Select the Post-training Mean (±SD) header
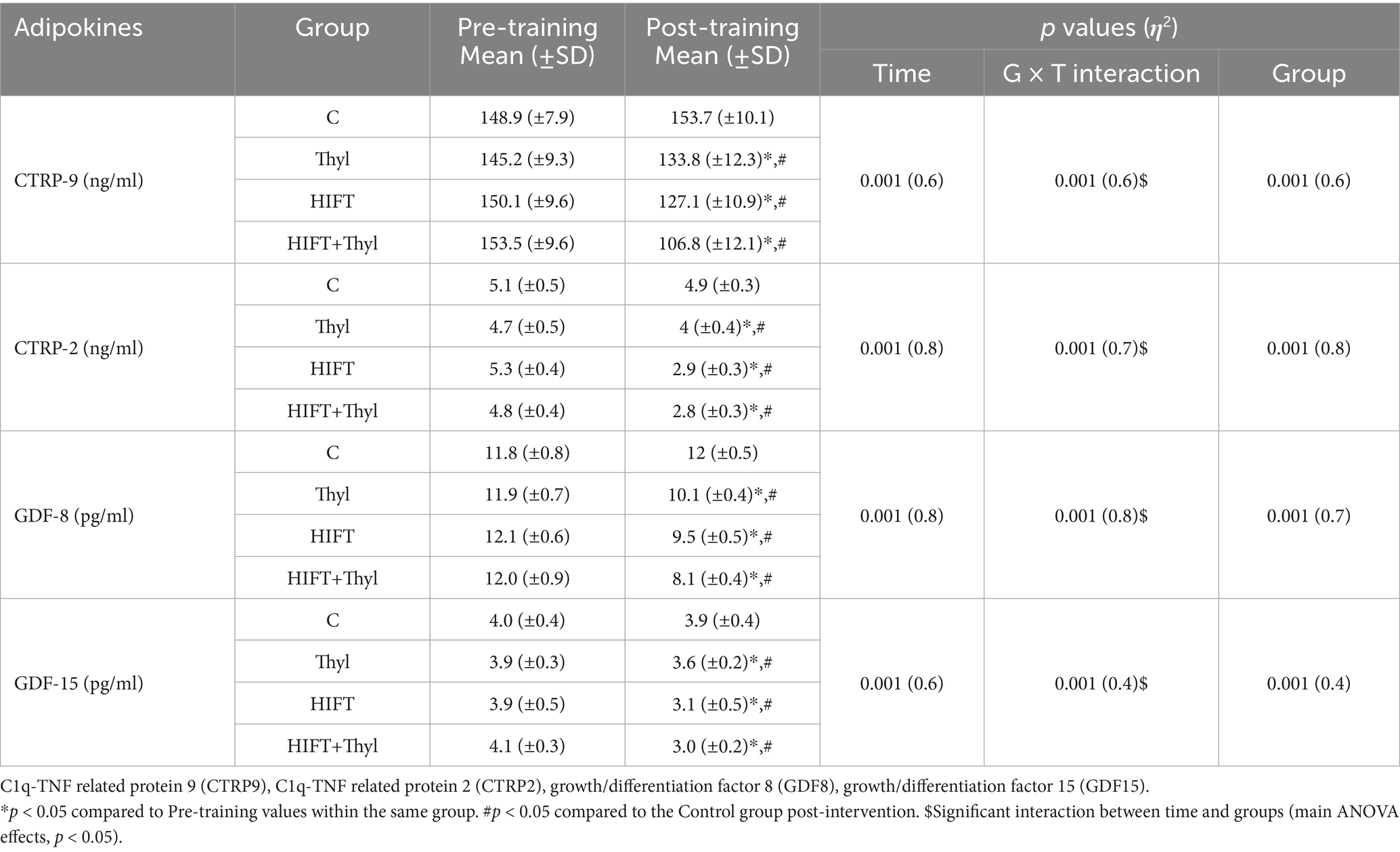Viewport: 1400px width, 852px height. click(x=722, y=41)
